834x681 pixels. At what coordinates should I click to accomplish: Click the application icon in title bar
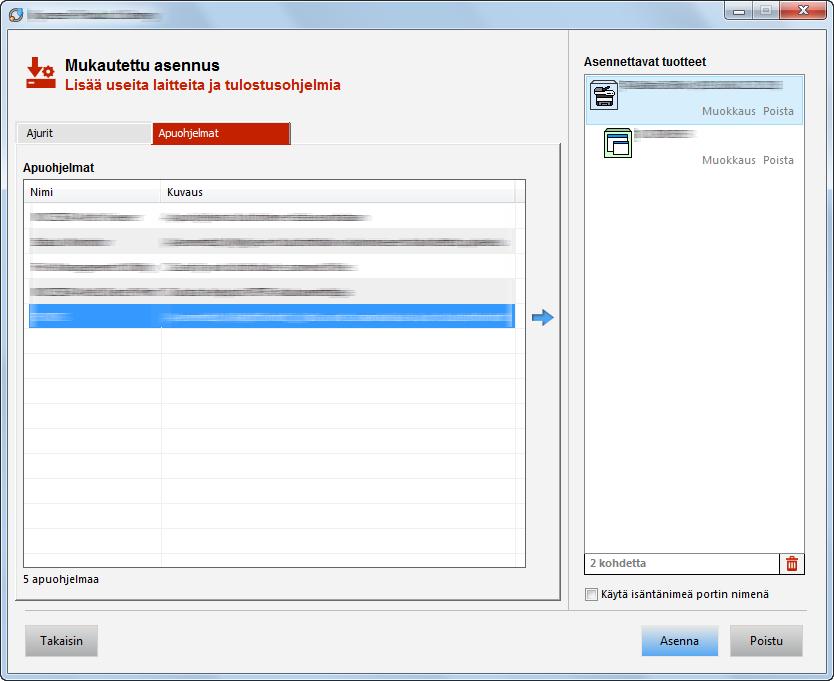pos(16,14)
